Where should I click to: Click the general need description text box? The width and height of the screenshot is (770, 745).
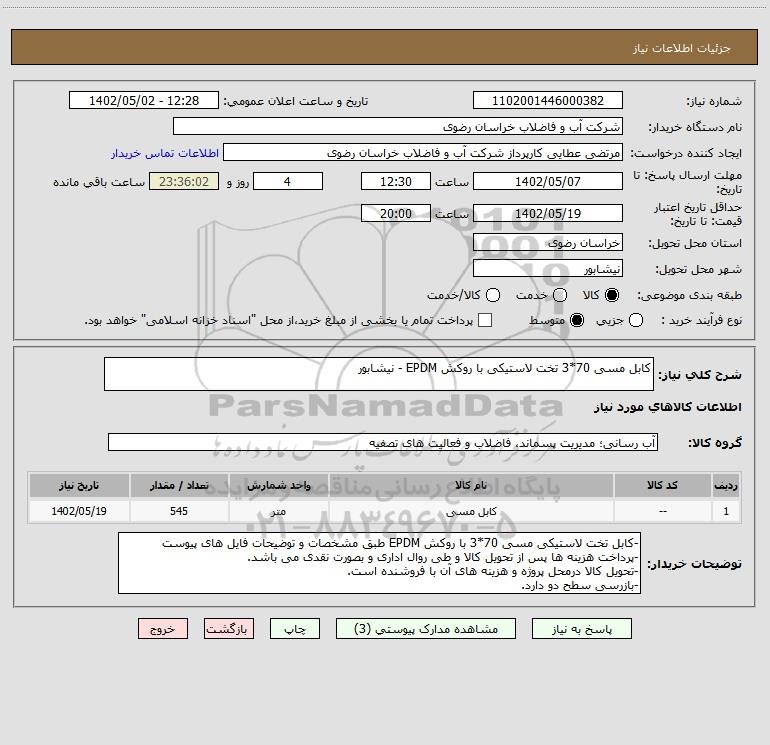coord(379,374)
